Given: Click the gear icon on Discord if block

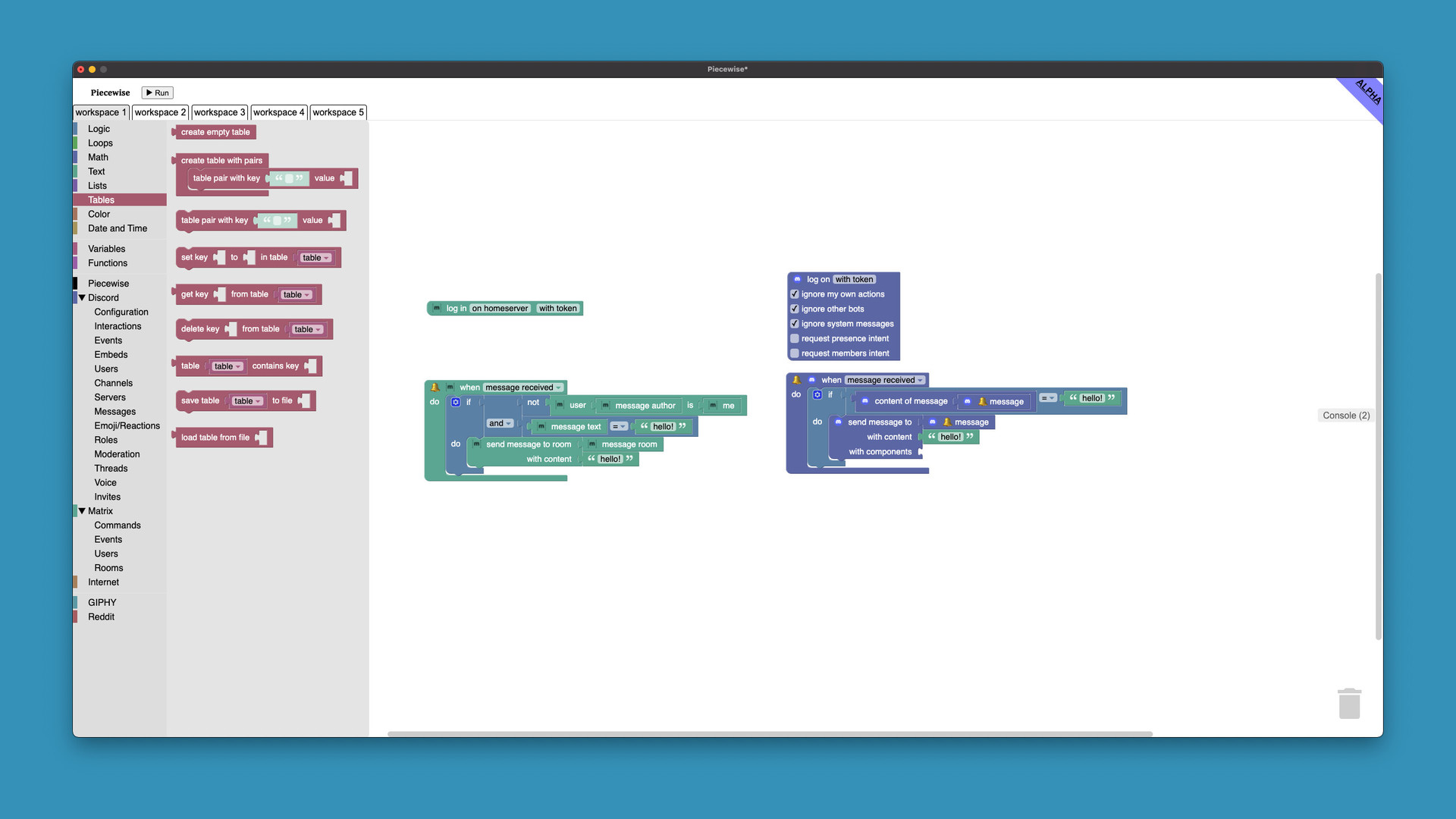Looking at the screenshot, I should tap(817, 395).
